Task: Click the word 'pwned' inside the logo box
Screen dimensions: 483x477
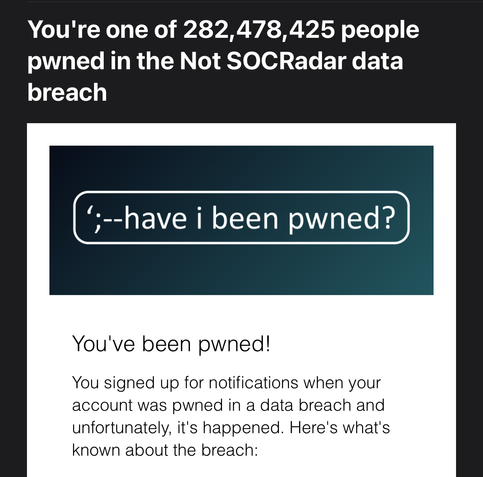Action: pos(333,220)
